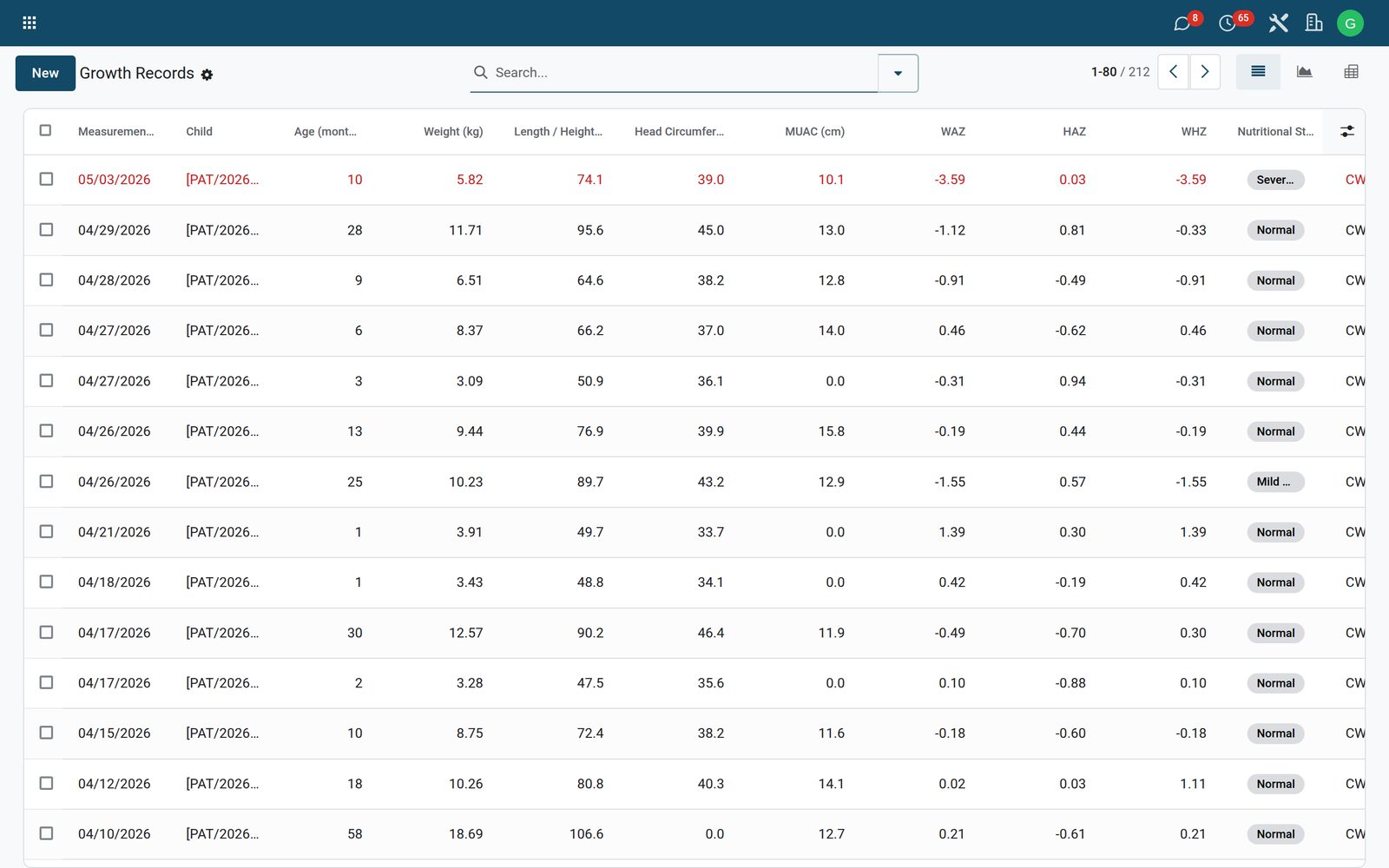Select the list view icon
1389x868 pixels.
click(x=1258, y=72)
